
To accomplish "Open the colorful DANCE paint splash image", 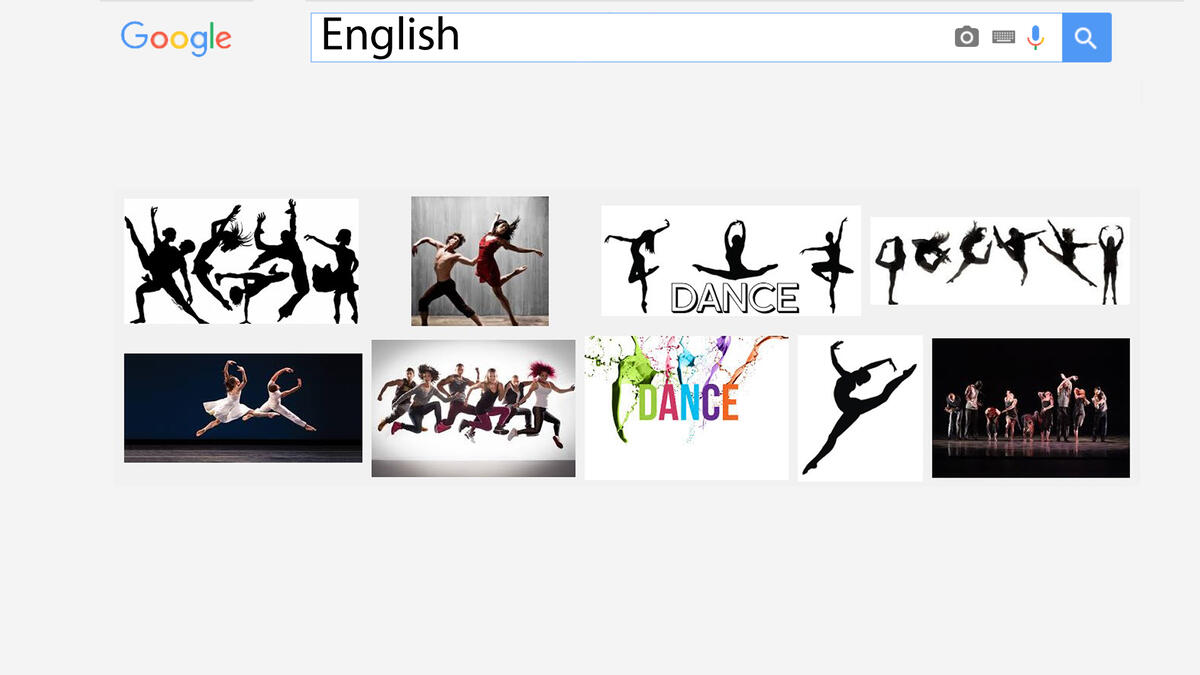I will [686, 407].
